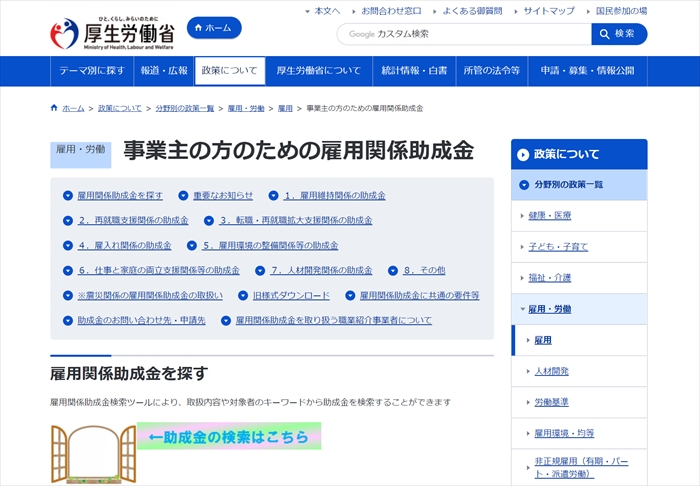Type in the Google カスタム検索 field
The height and width of the screenshot is (486, 700).
[465, 34]
